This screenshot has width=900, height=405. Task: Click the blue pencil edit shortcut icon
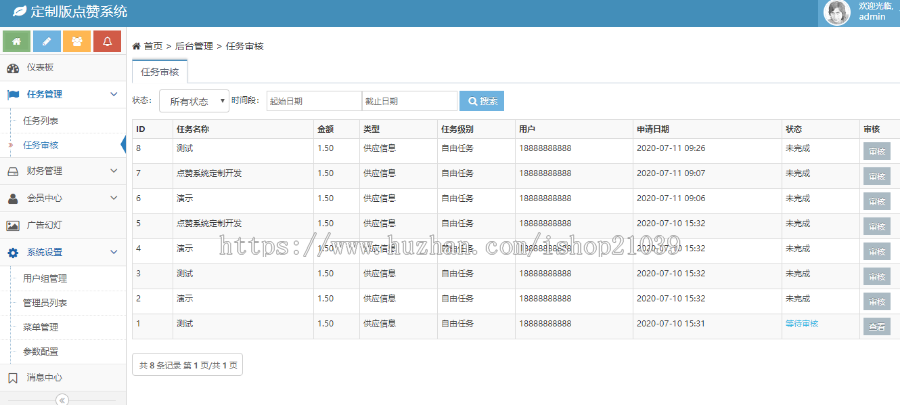tap(46, 41)
